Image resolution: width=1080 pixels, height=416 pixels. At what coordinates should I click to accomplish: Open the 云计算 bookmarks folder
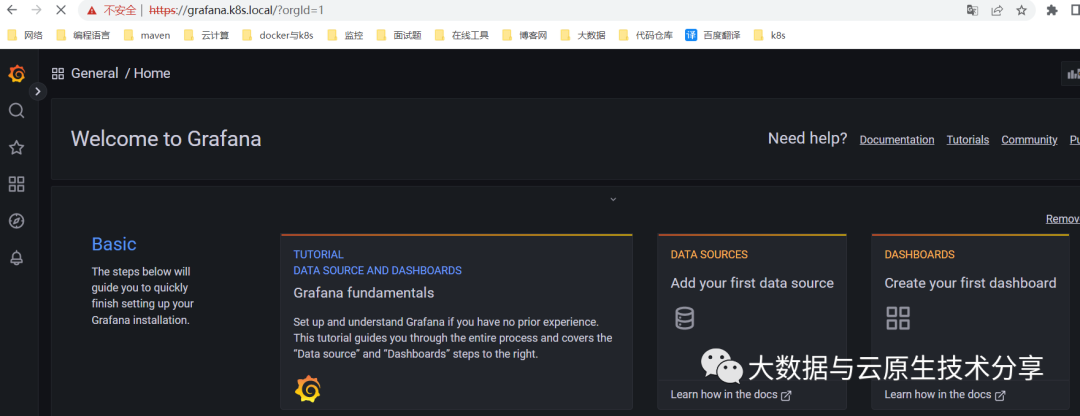point(207,35)
